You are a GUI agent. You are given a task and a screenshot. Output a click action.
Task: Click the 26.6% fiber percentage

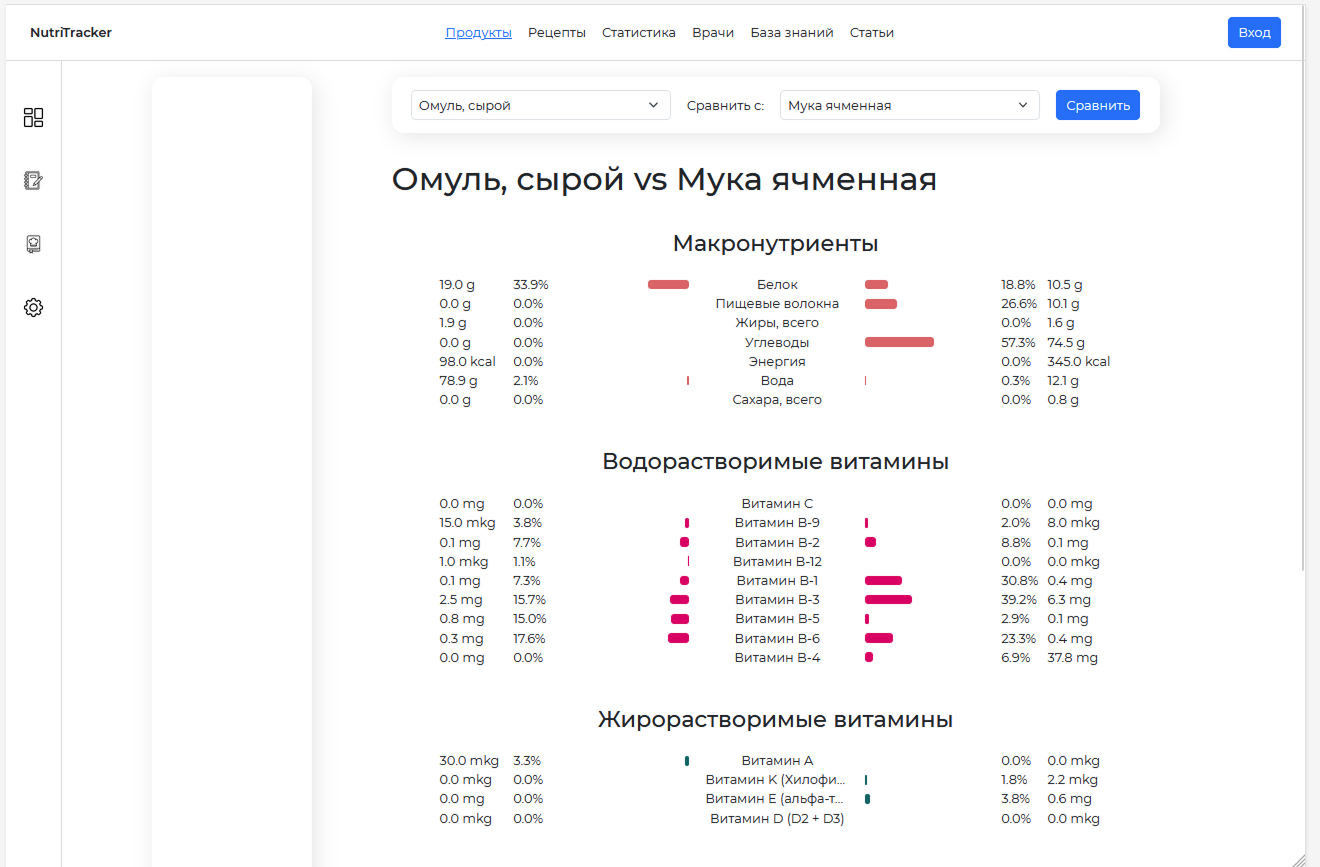[x=1018, y=304]
